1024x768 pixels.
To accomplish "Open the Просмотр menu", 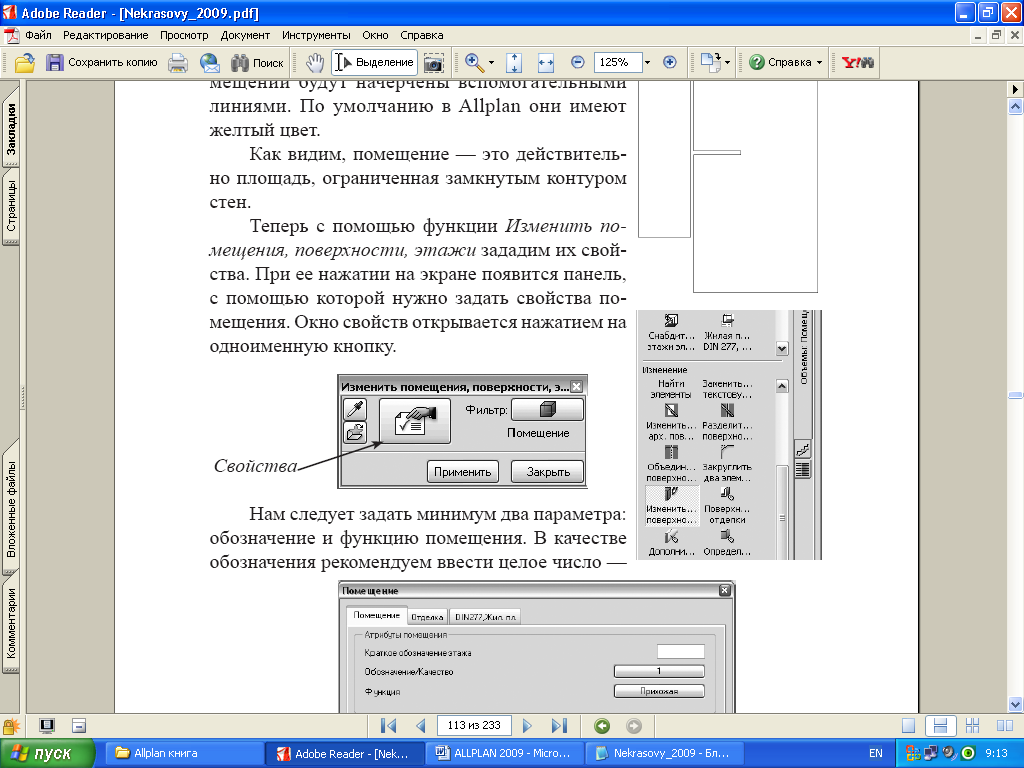I will (184, 35).
